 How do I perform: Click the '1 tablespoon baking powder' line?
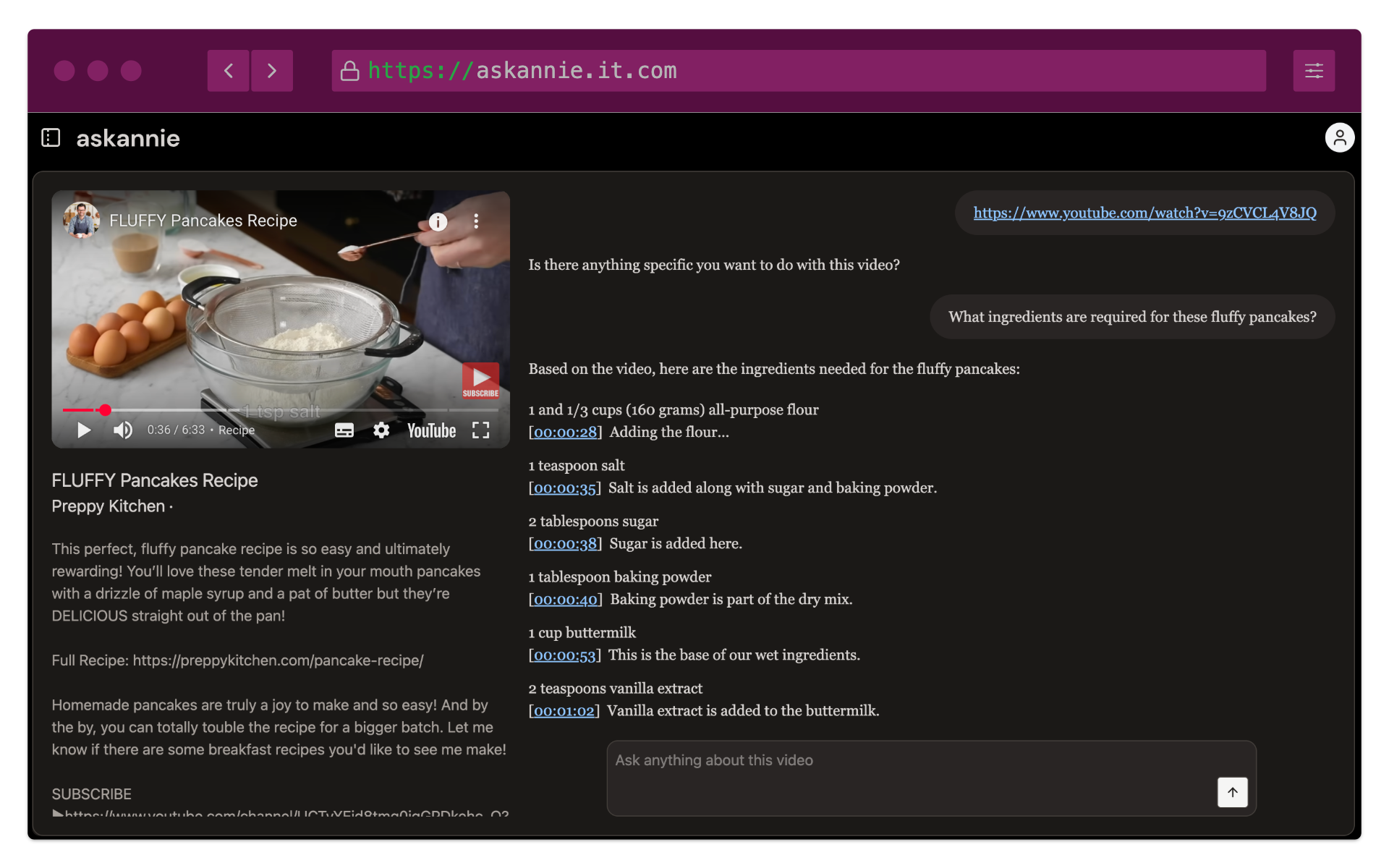pyautogui.click(x=619, y=576)
